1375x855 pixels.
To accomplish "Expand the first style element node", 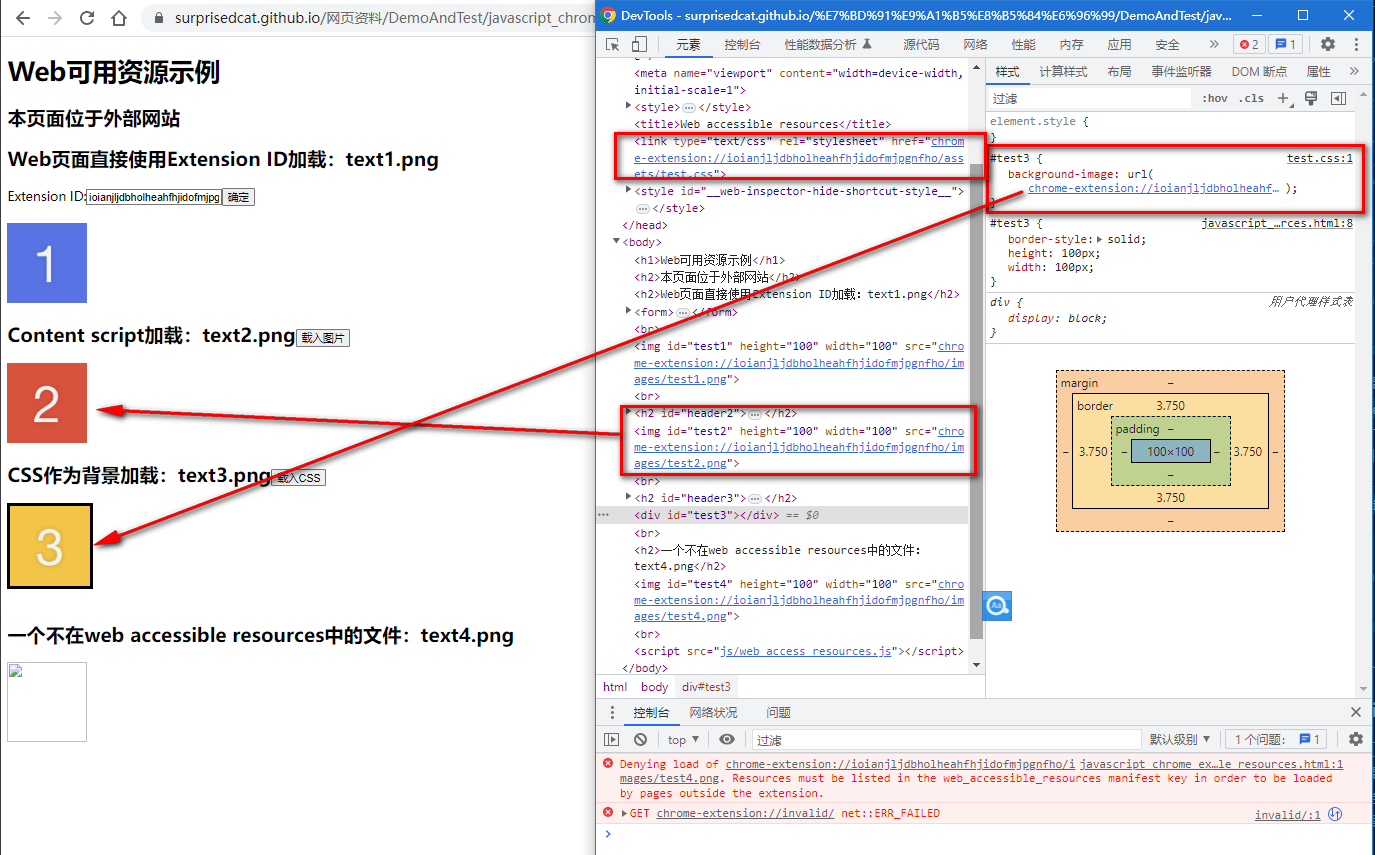I will [628, 106].
